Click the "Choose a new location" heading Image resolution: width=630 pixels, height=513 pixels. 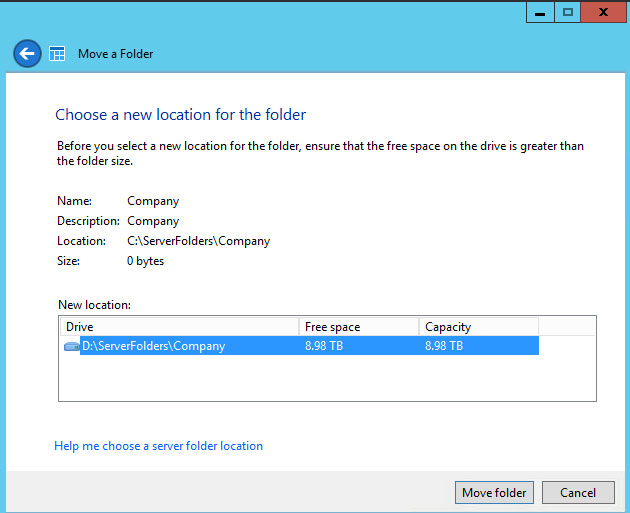(x=180, y=115)
